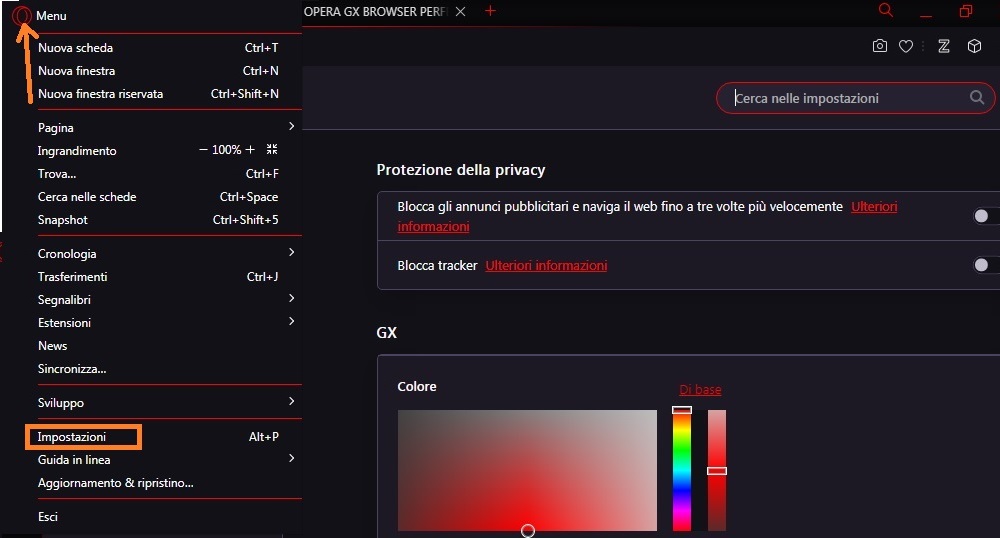Image resolution: width=1000 pixels, height=538 pixels.
Task: Open the snapshot camera icon in toolbar
Action: click(879, 46)
